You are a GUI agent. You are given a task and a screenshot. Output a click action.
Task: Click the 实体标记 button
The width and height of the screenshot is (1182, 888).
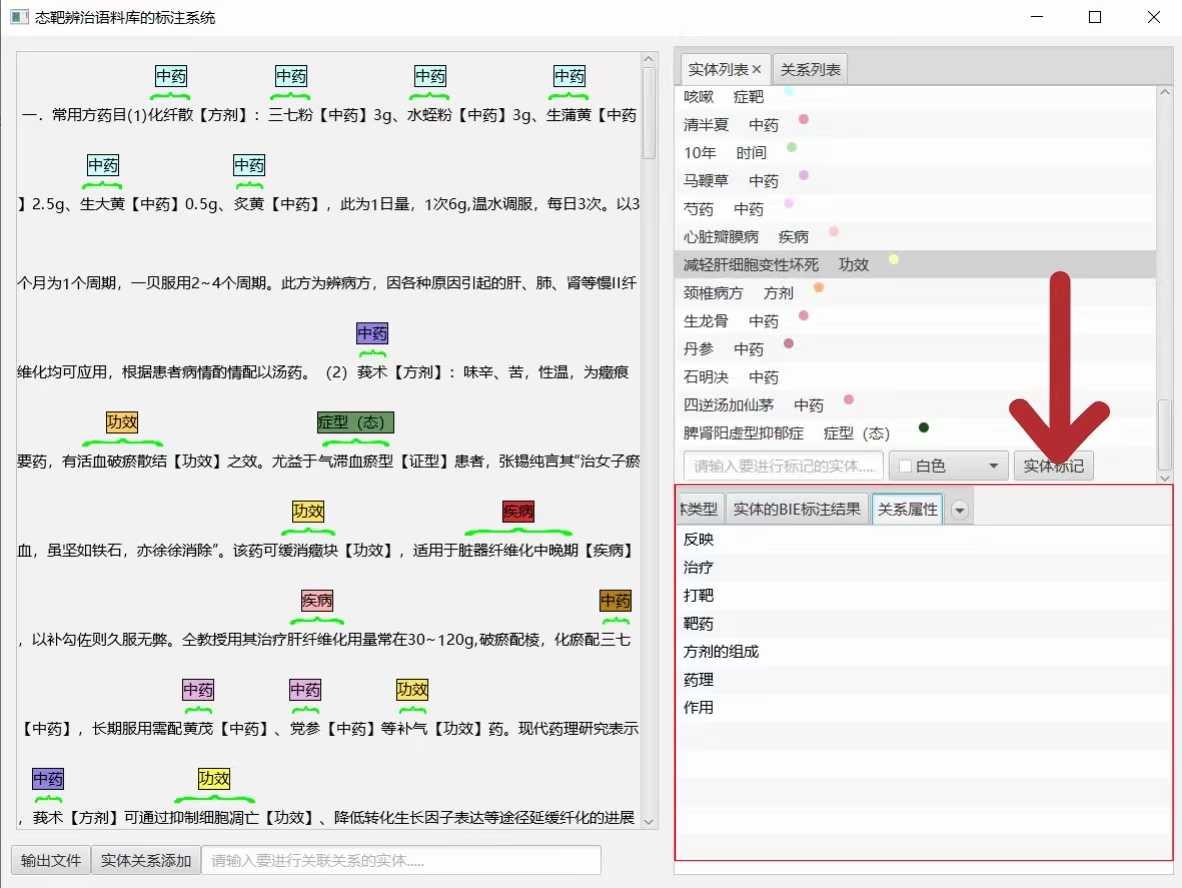click(x=1053, y=466)
